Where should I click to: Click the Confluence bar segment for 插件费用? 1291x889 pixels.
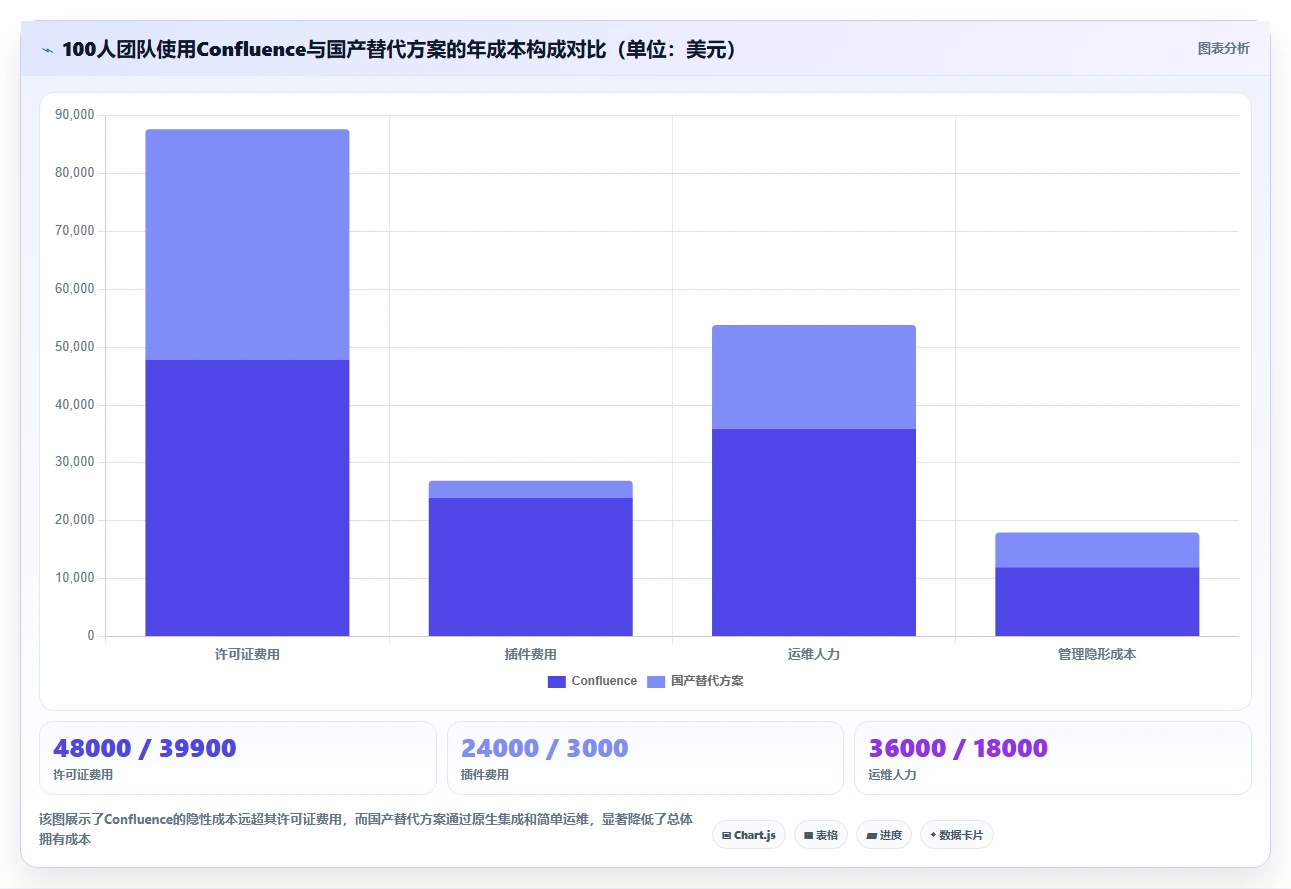click(531, 567)
